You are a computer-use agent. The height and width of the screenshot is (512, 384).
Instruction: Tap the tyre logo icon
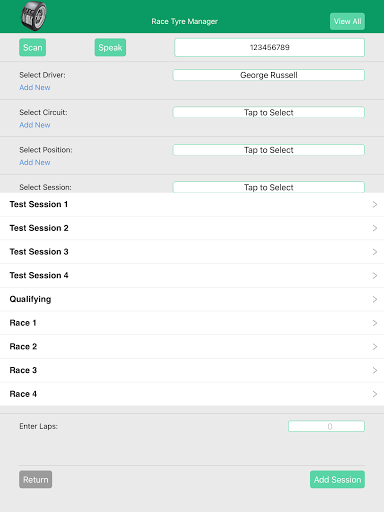click(x=34, y=16)
